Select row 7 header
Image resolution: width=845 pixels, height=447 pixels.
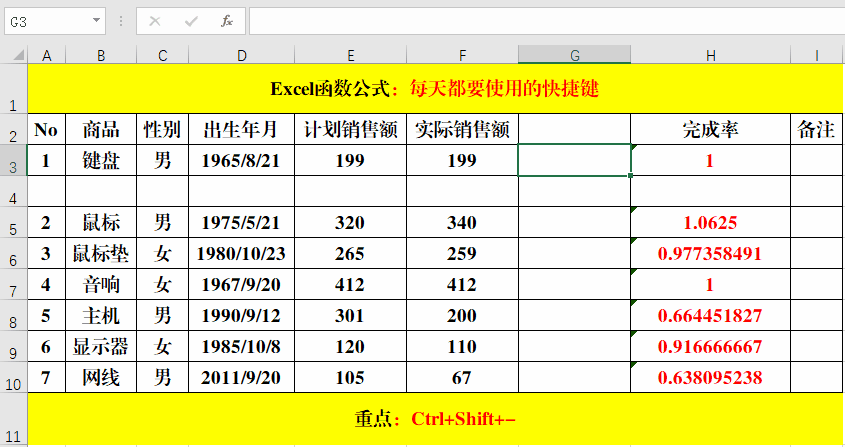coord(13,284)
